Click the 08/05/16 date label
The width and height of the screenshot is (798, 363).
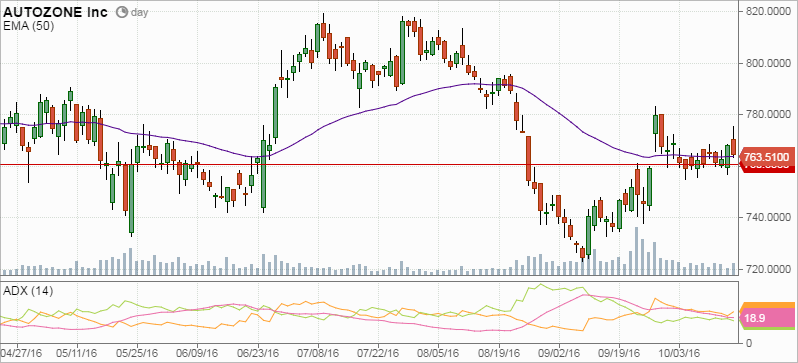pos(437,352)
